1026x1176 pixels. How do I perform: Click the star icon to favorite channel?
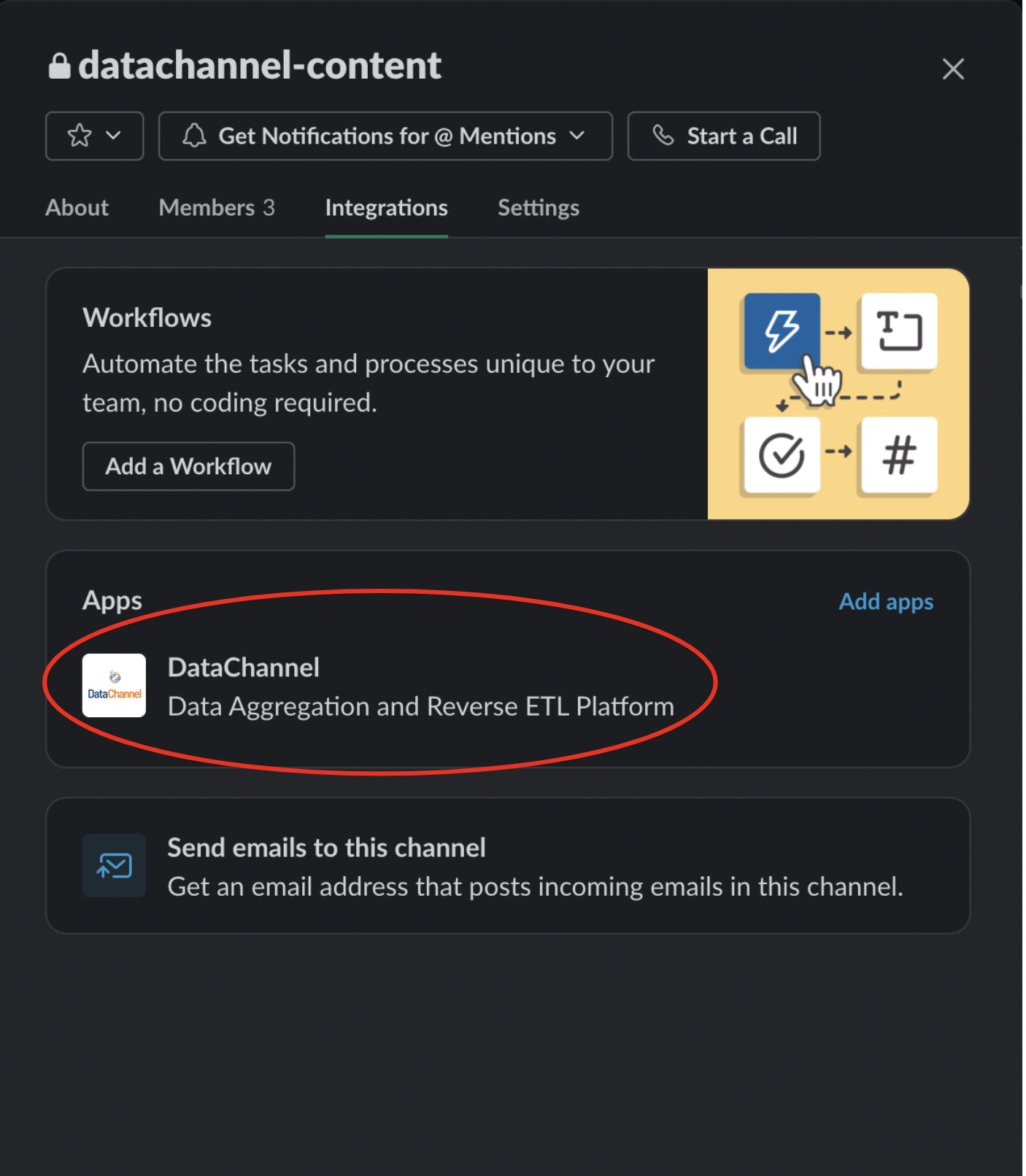tap(79, 136)
